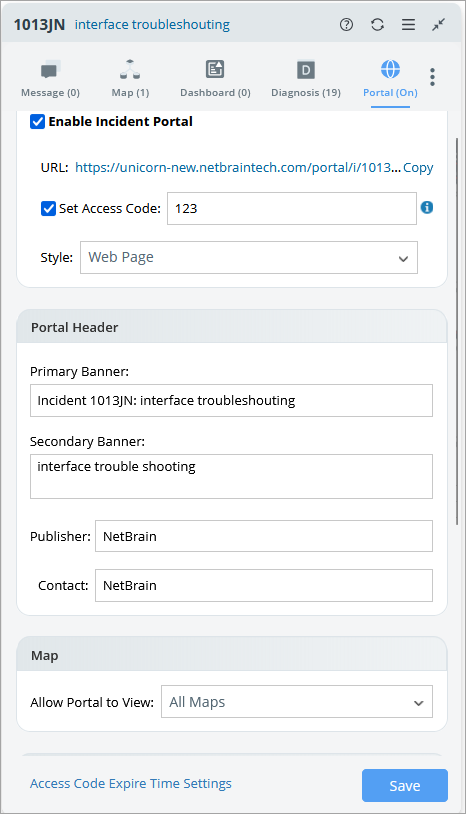Click the access code info icon

pyautogui.click(x=427, y=208)
